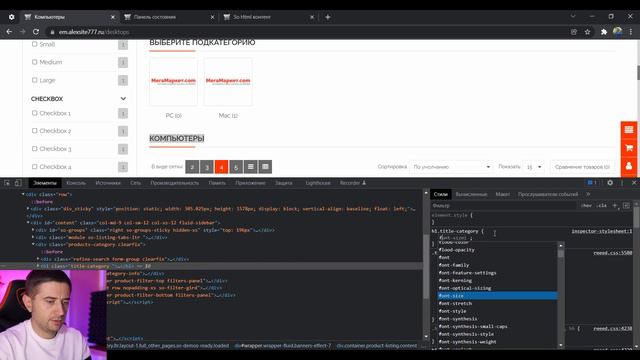This screenshot has height=360, width=640.
Task: Bookmark page with the star icon
Action: pyautogui.click(x=587, y=32)
